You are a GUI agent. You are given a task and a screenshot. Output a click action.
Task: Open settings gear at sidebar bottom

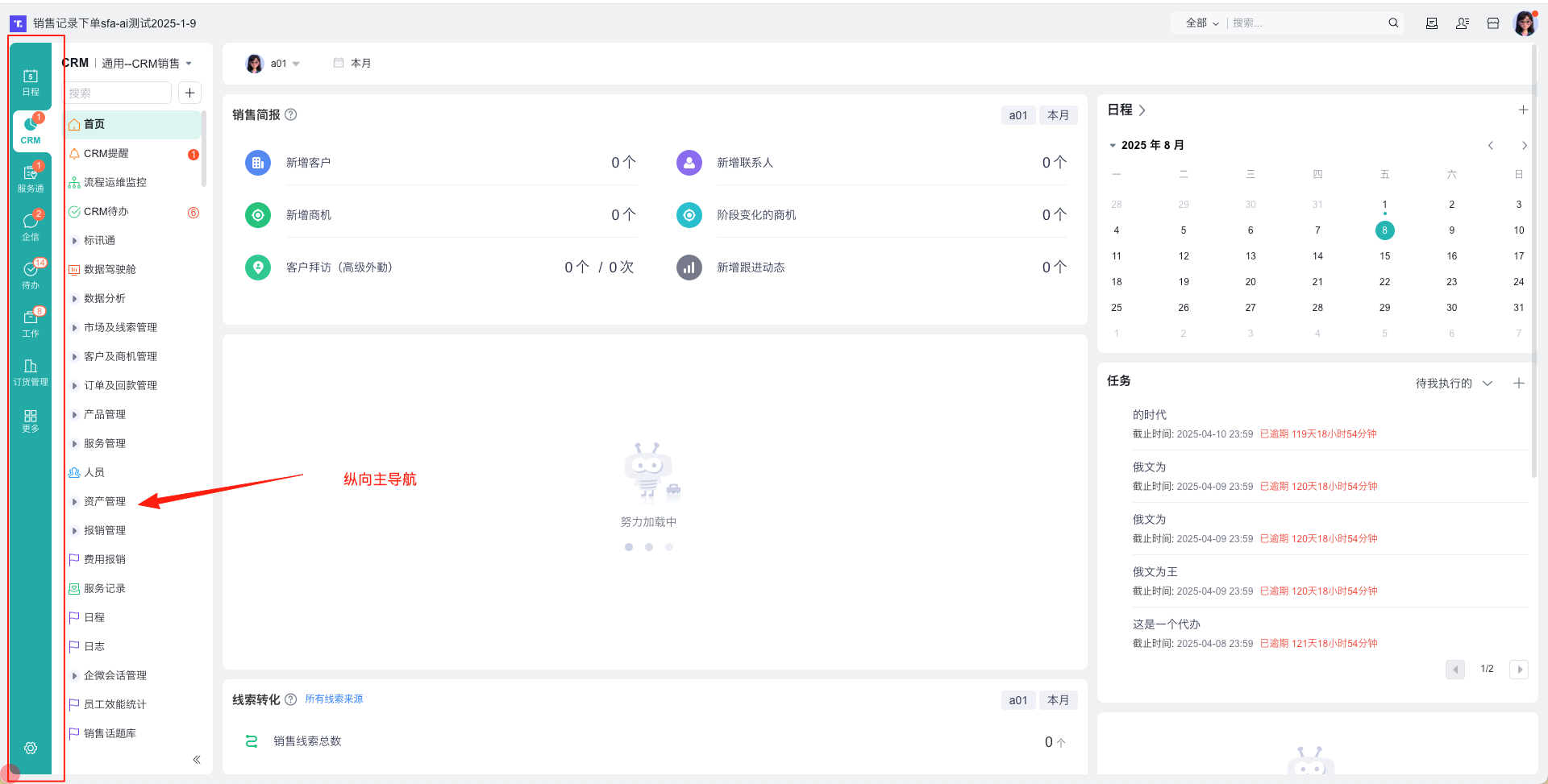31,748
